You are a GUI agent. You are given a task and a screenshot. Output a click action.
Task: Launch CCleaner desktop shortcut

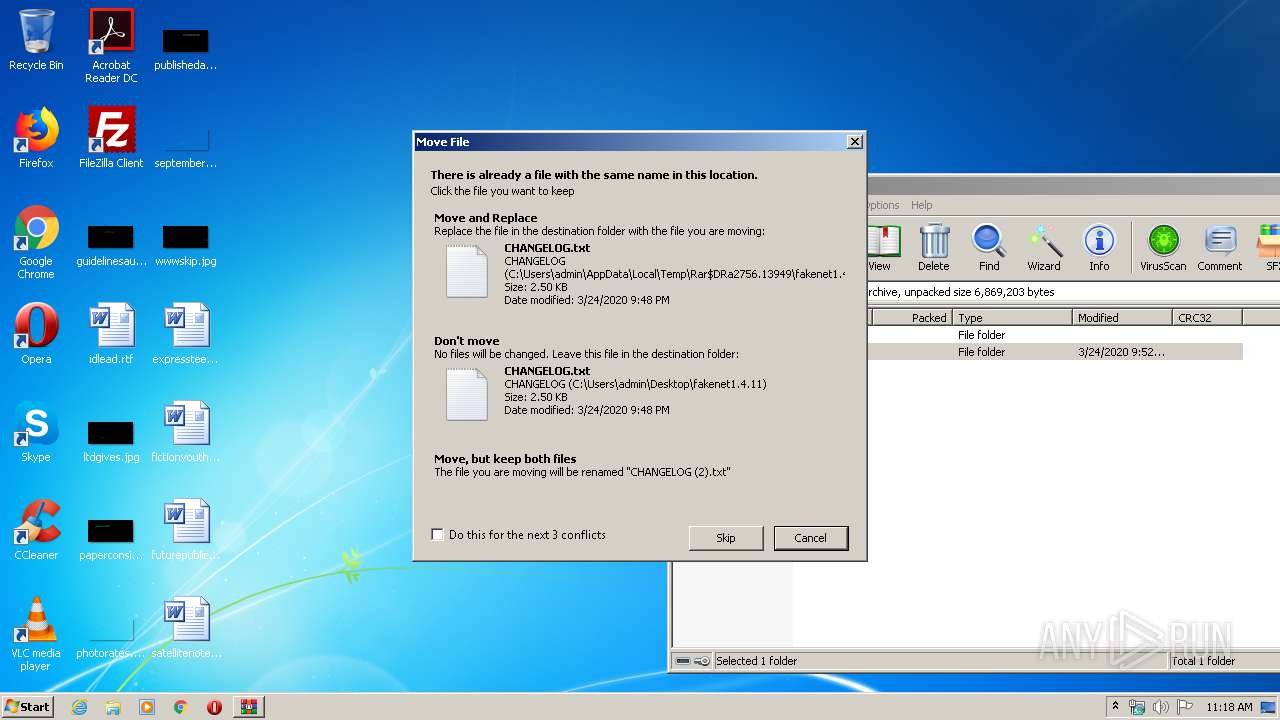click(x=36, y=530)
